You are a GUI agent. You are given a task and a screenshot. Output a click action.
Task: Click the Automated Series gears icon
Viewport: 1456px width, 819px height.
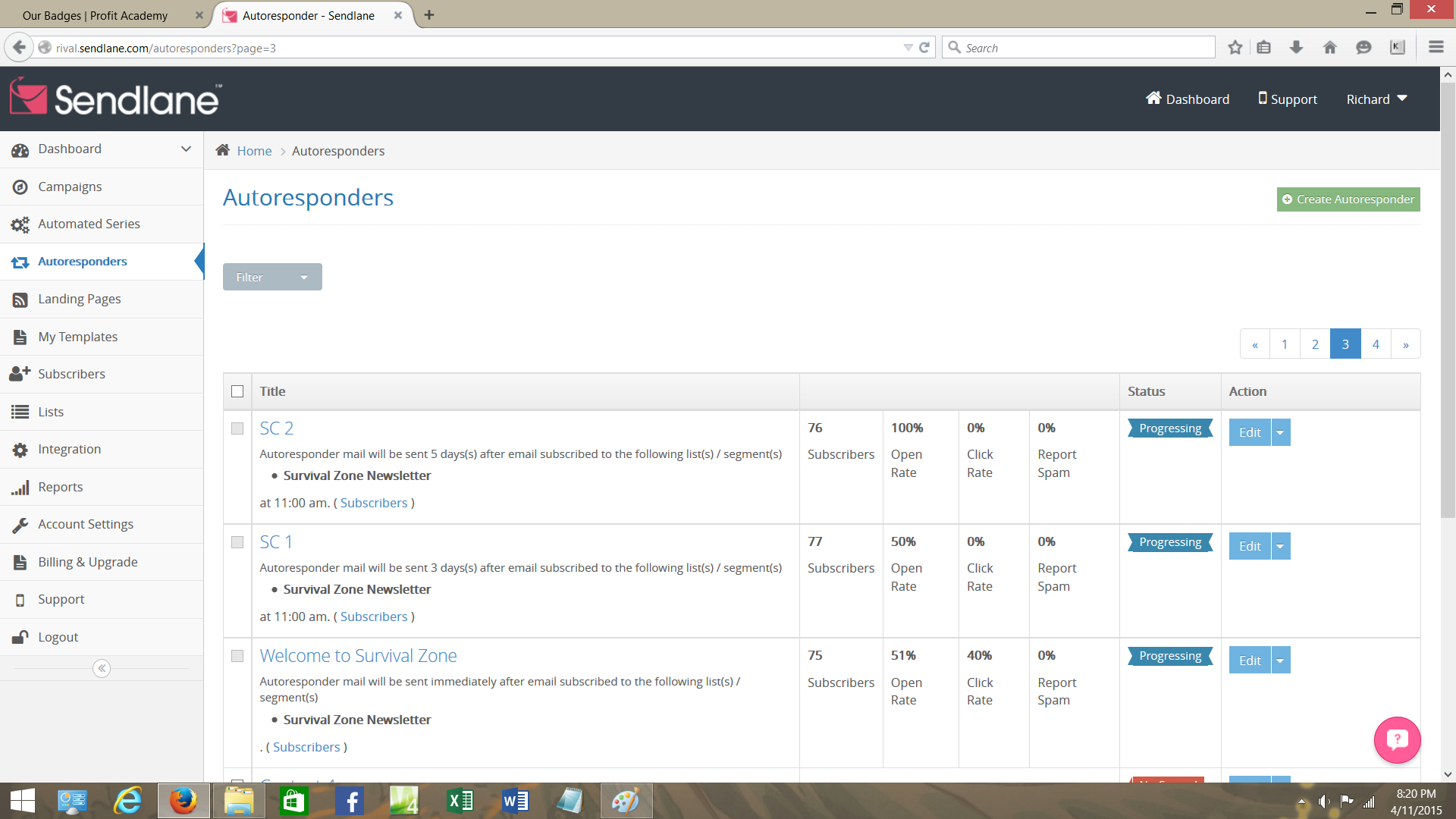point(20,224)
